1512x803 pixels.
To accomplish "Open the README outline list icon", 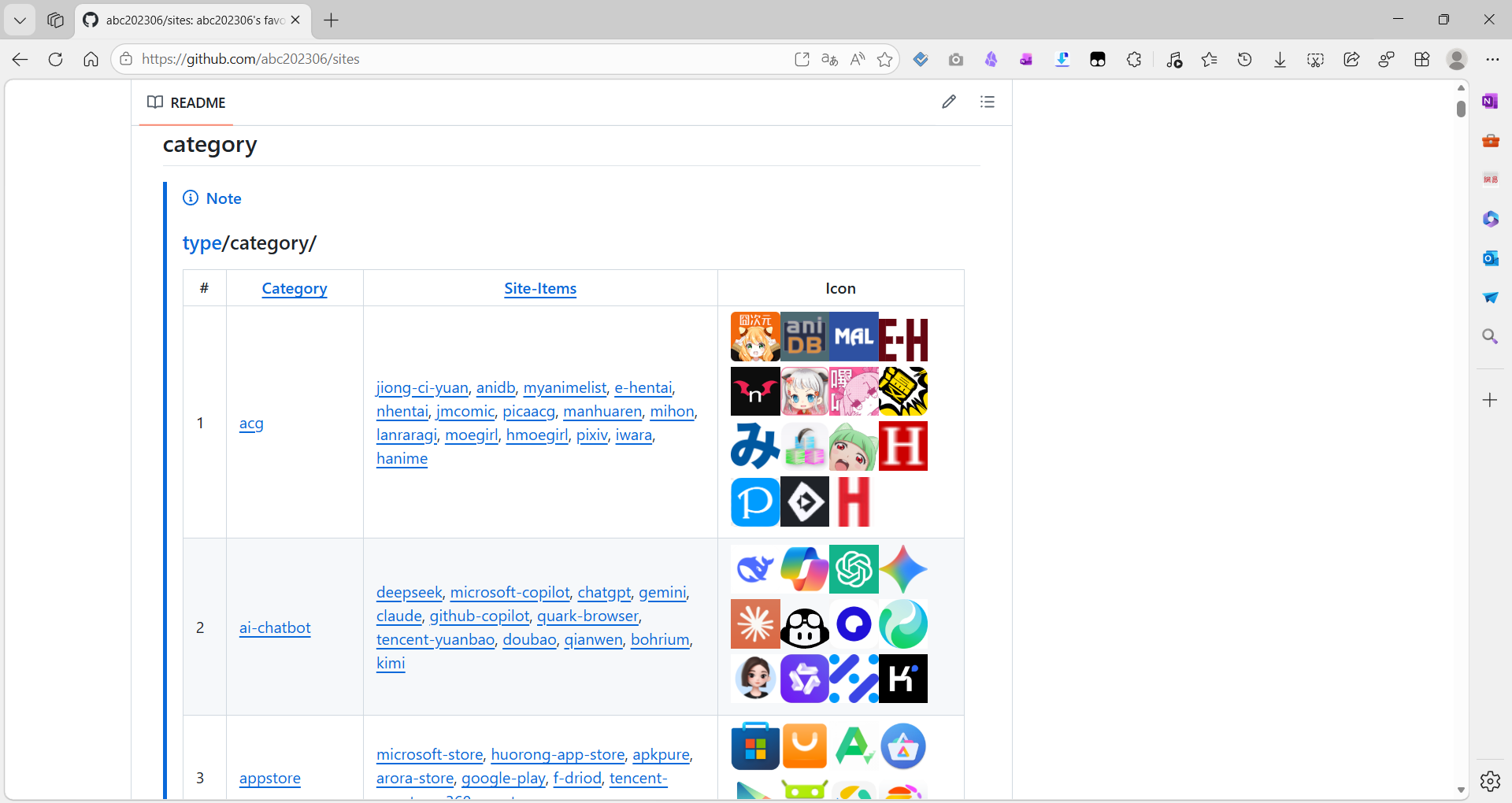I will point(987,102).
